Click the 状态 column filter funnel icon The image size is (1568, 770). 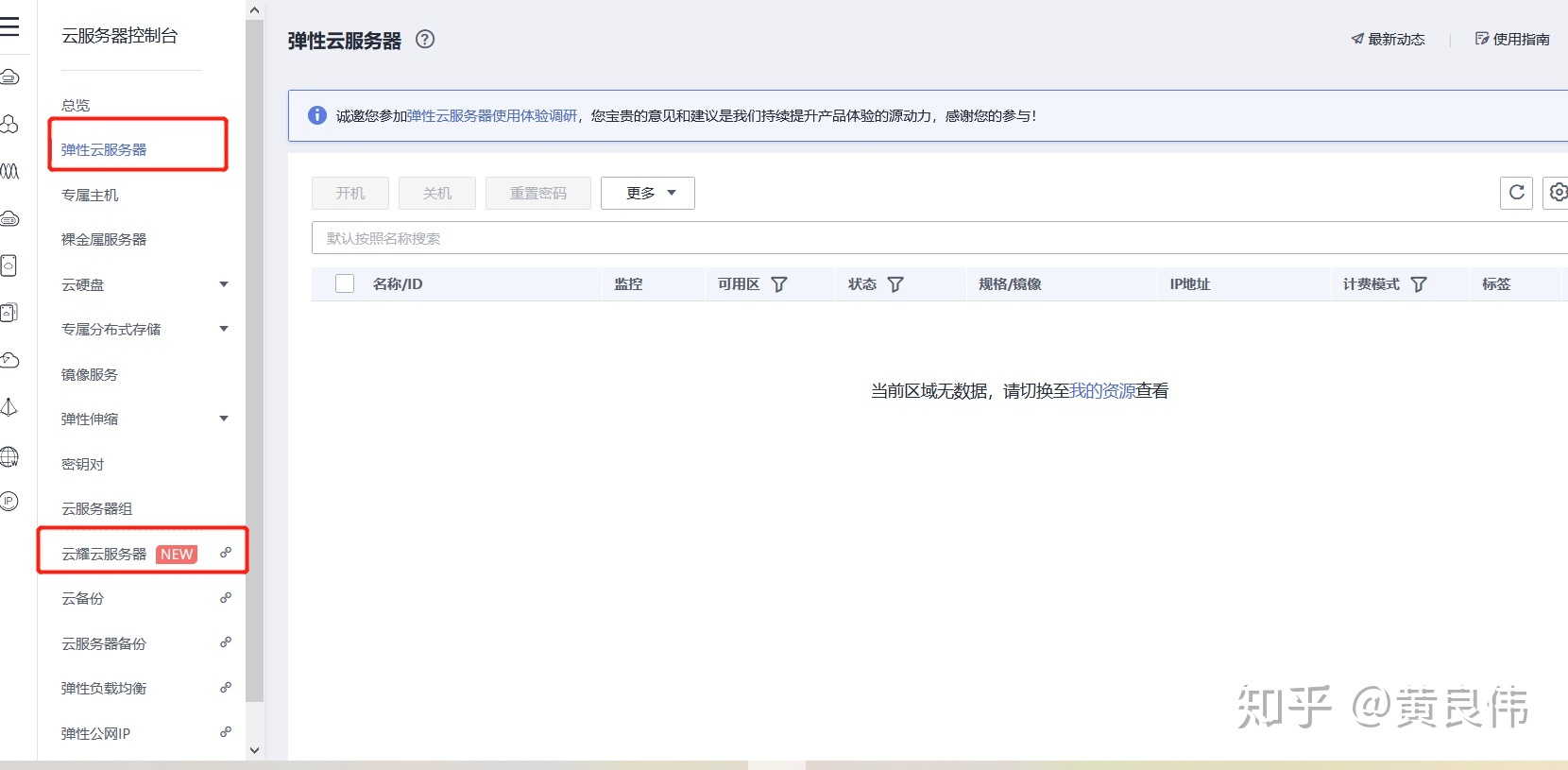[x=895, y=284]
